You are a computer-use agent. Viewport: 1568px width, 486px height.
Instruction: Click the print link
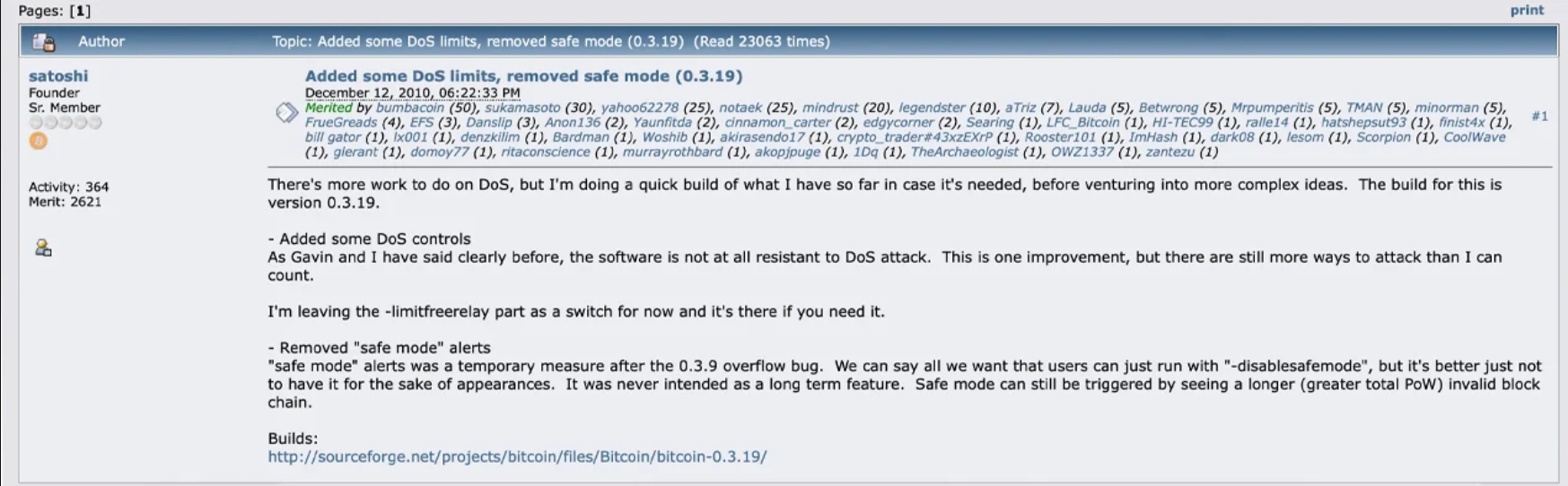(x=1527, y=11)
